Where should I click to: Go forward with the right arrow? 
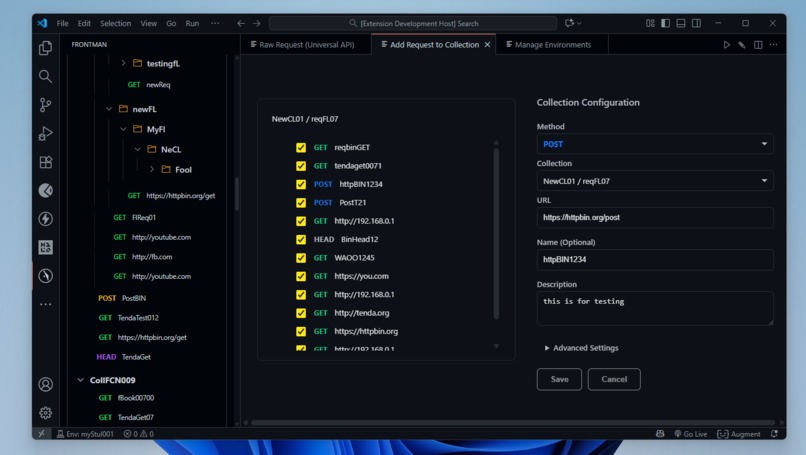click(257, 23)
